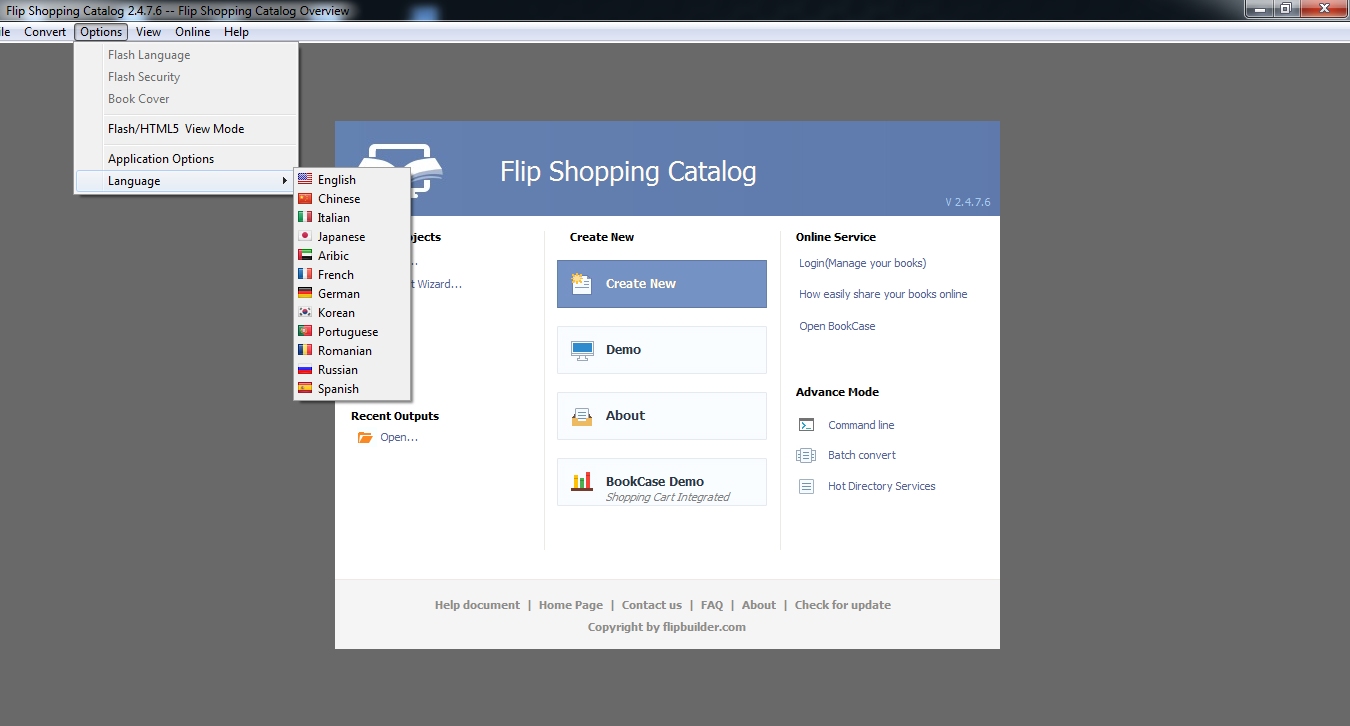This screenshot has width=1350, height=726.
Task: Open the Help menu
Action: pos(236,32)
